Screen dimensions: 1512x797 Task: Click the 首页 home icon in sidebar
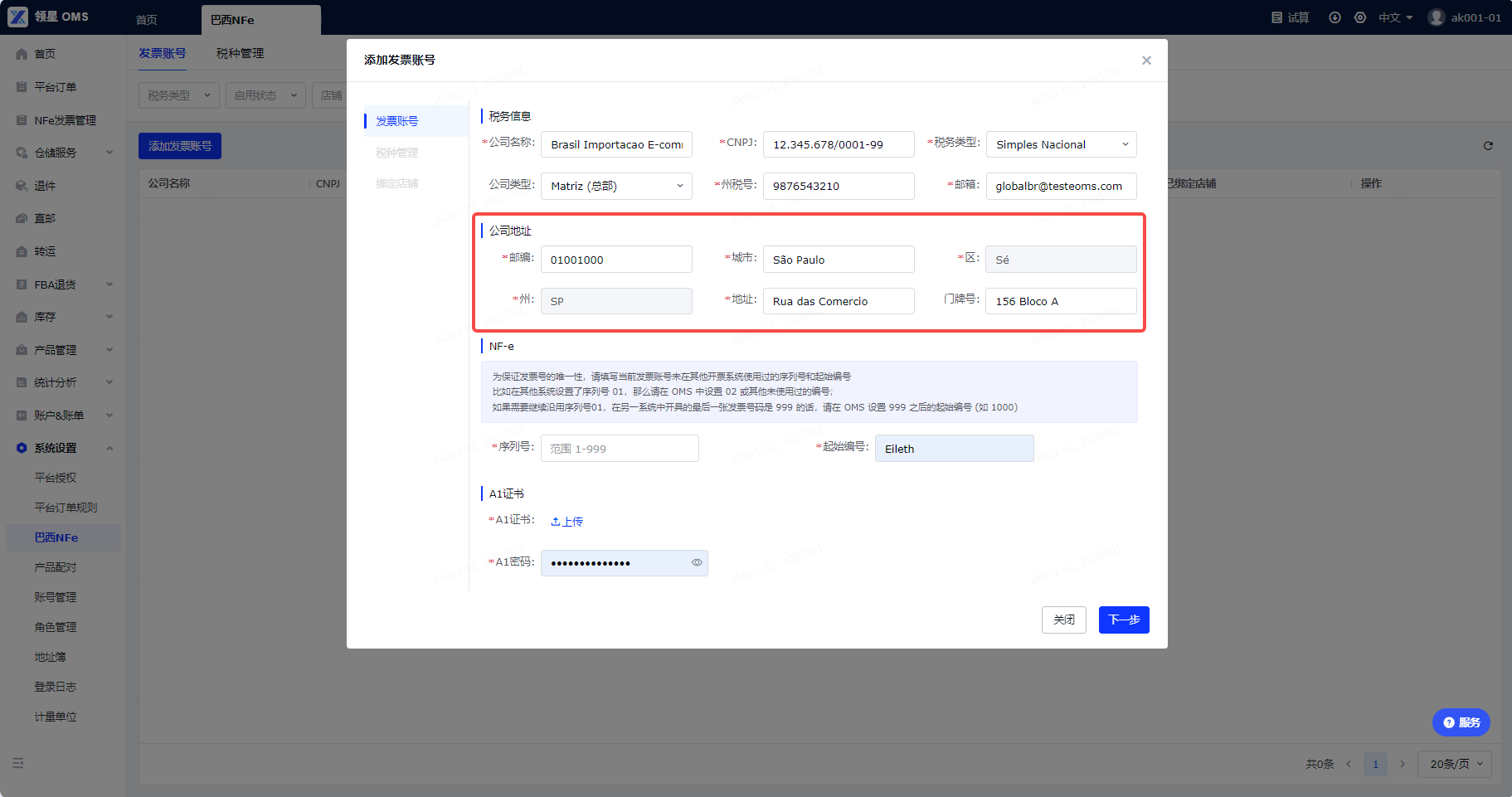pos(22,54)
